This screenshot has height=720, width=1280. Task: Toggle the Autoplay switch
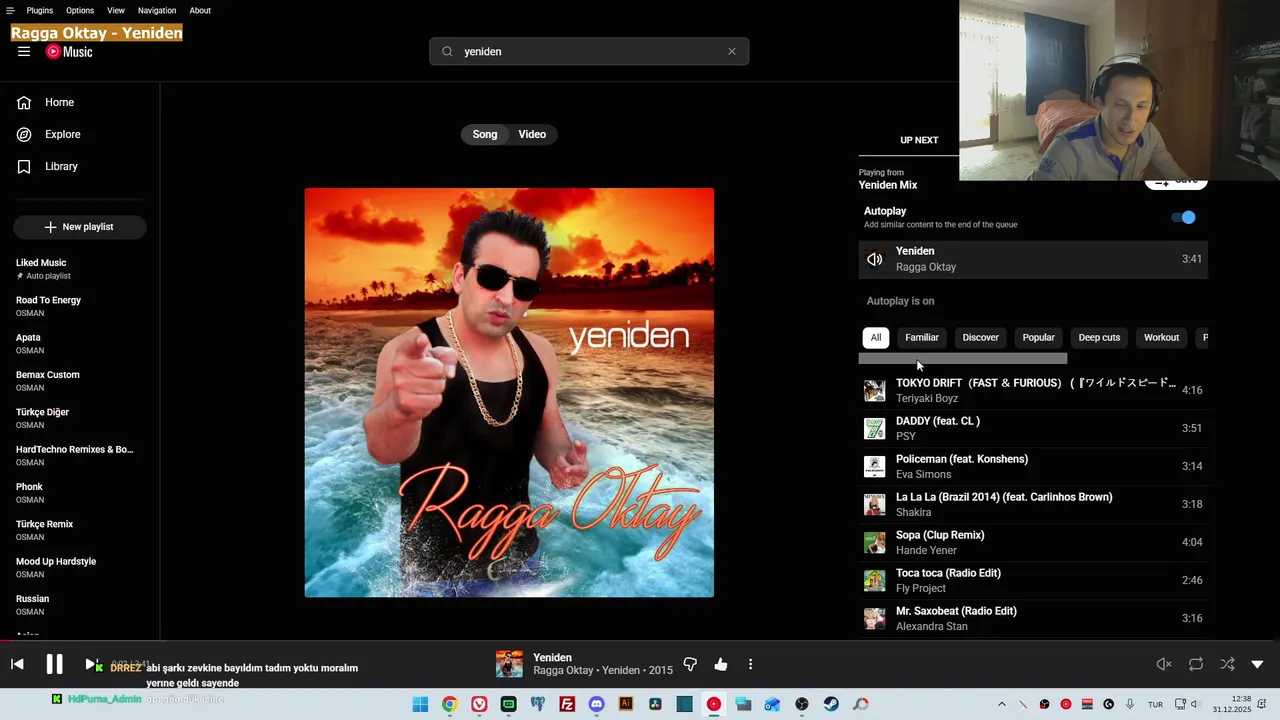point(1184,217)
